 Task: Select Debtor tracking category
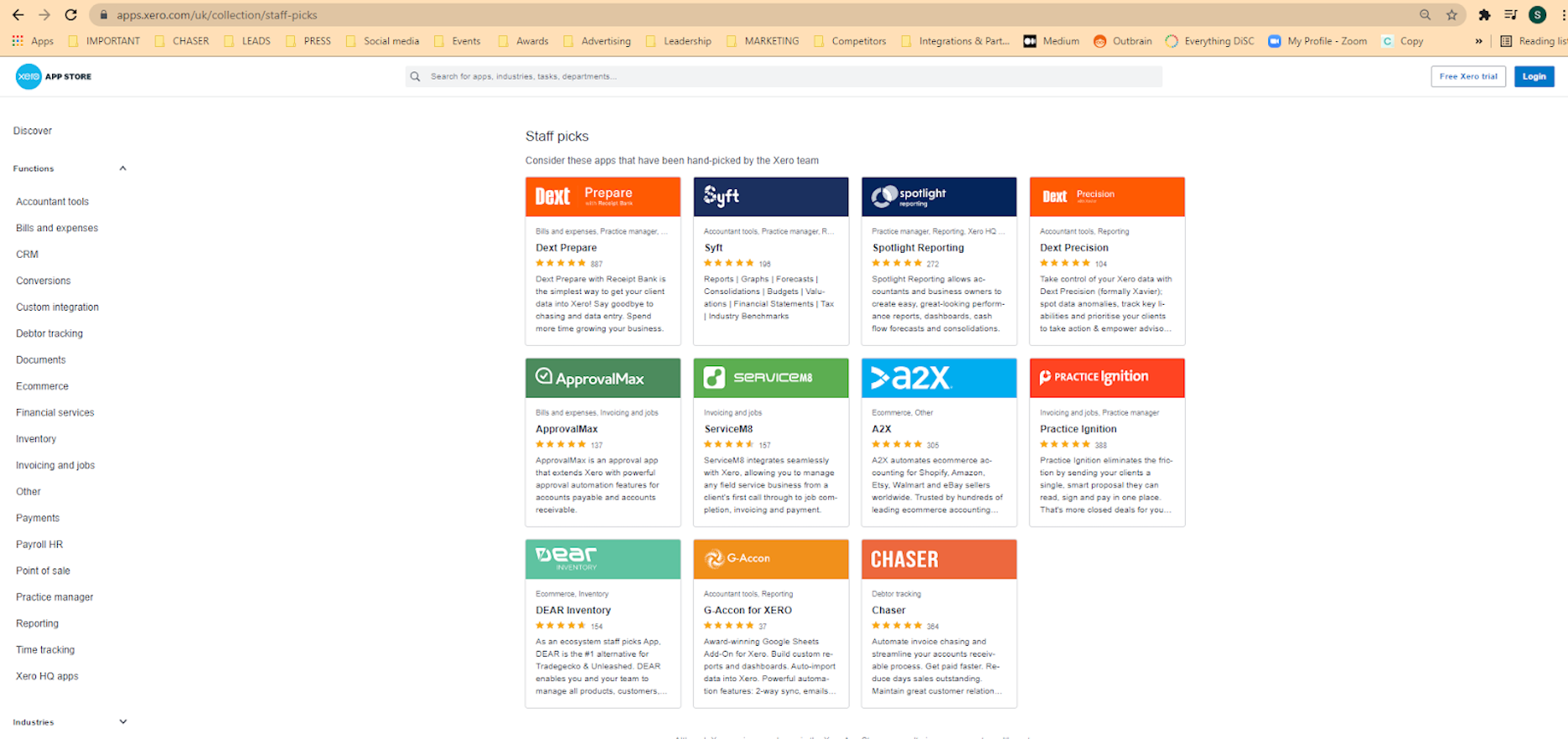(x=50, y=333)
